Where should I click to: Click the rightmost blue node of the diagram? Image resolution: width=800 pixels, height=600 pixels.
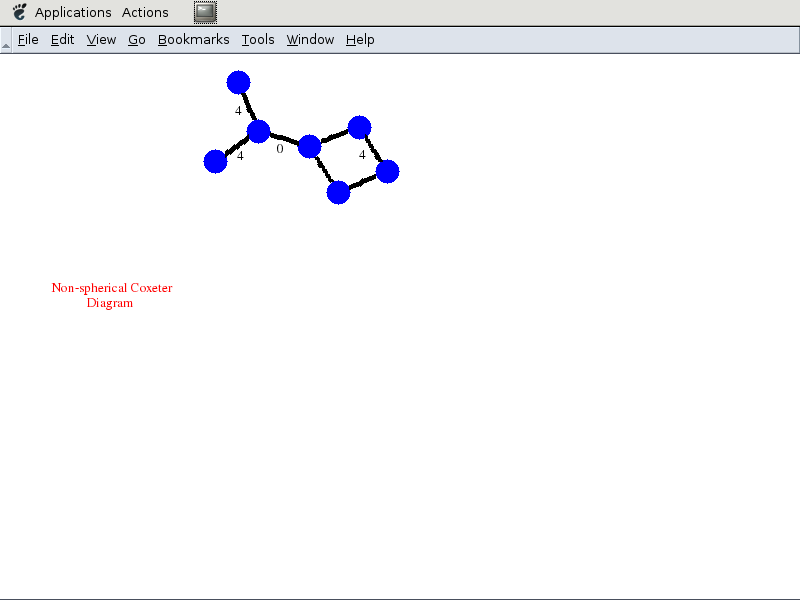coord(387,171)
